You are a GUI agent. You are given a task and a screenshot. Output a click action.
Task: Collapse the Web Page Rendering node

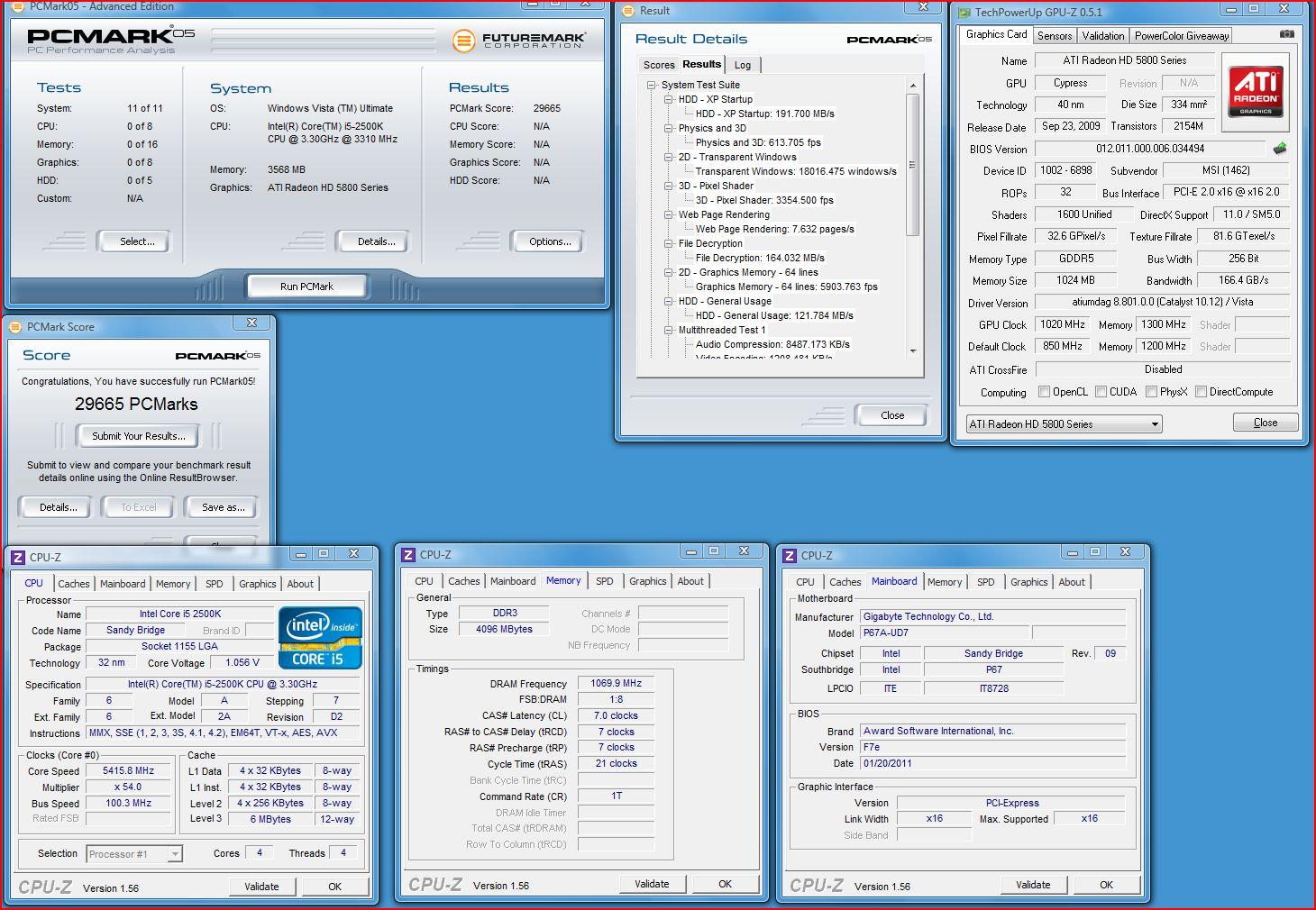click(669, 214)
